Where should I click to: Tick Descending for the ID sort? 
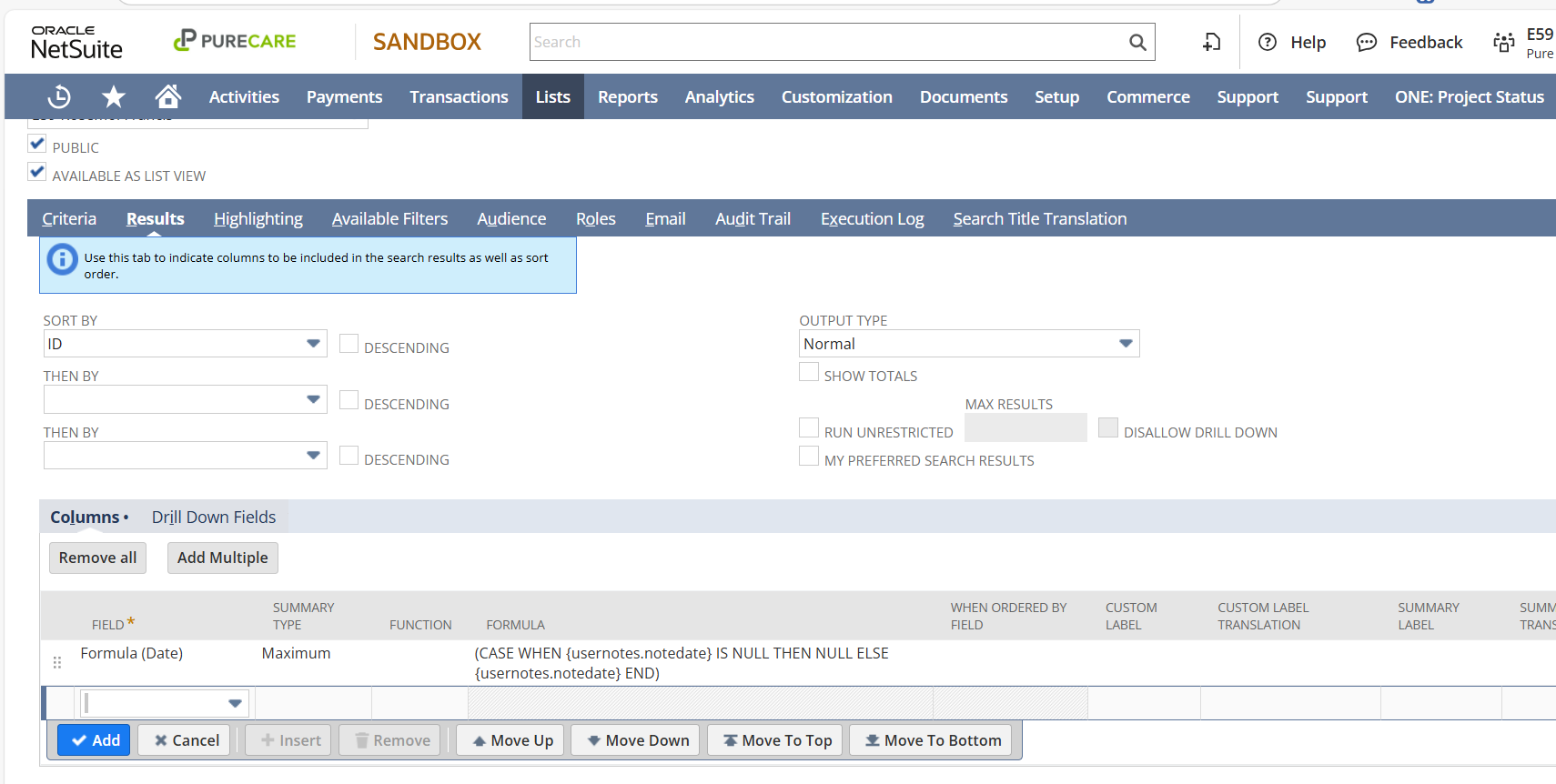point(349,344)
